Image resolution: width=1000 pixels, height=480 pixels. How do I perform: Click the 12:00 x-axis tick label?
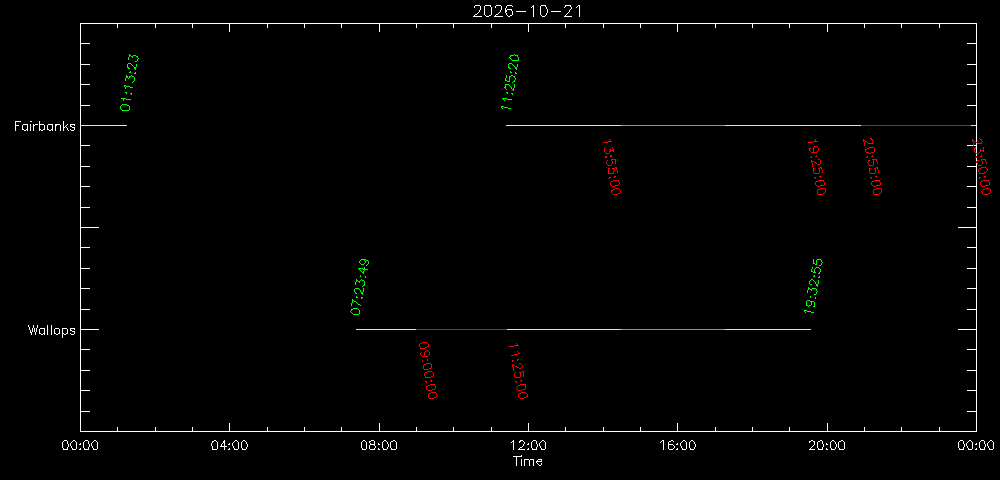528,445
